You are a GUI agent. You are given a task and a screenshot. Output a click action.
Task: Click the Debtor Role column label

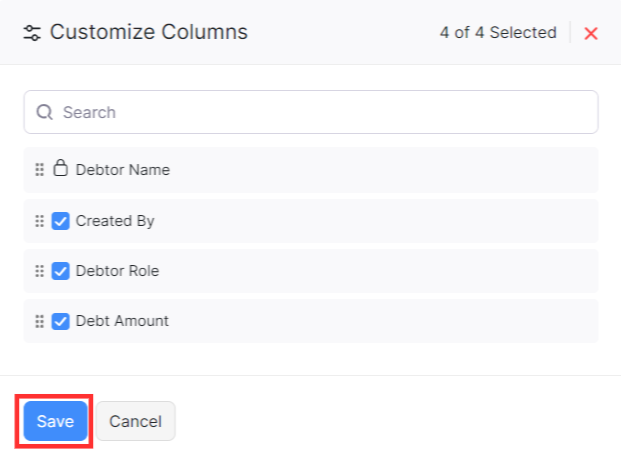[x=117, y=271]
